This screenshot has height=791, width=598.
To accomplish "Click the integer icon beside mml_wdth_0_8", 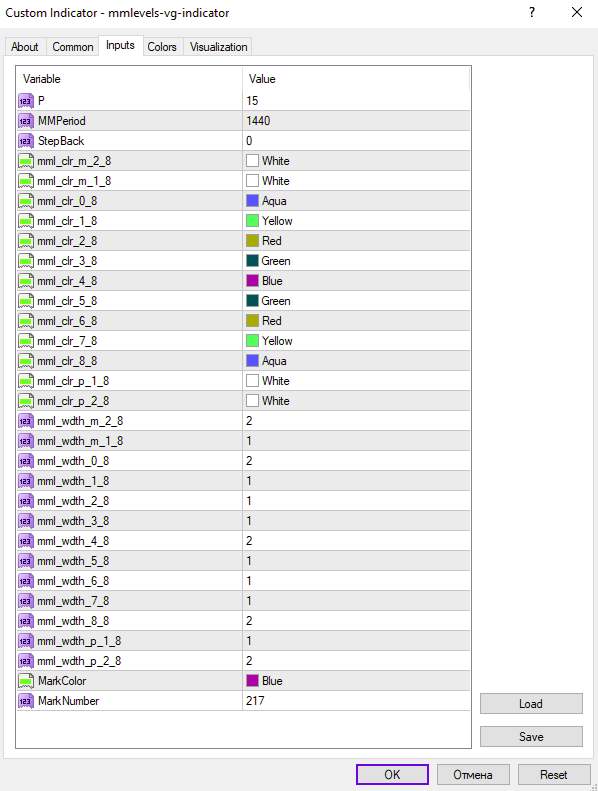I will (x=25, y=461).
